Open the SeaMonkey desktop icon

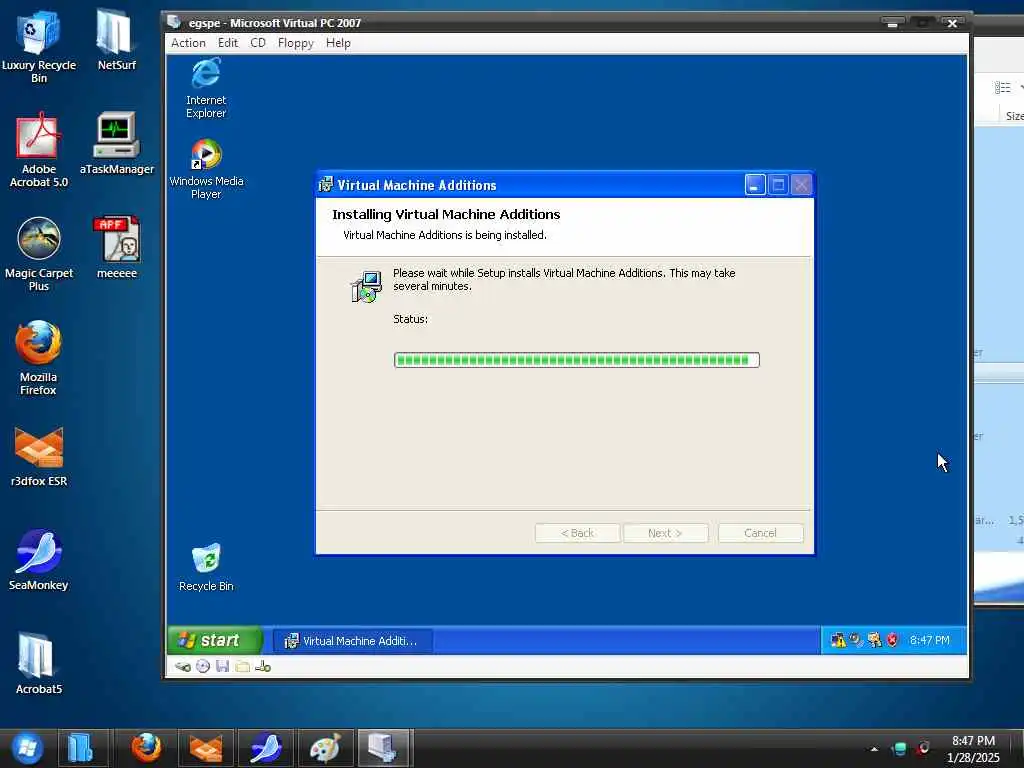pyautogui.click(x=38, y=560)
